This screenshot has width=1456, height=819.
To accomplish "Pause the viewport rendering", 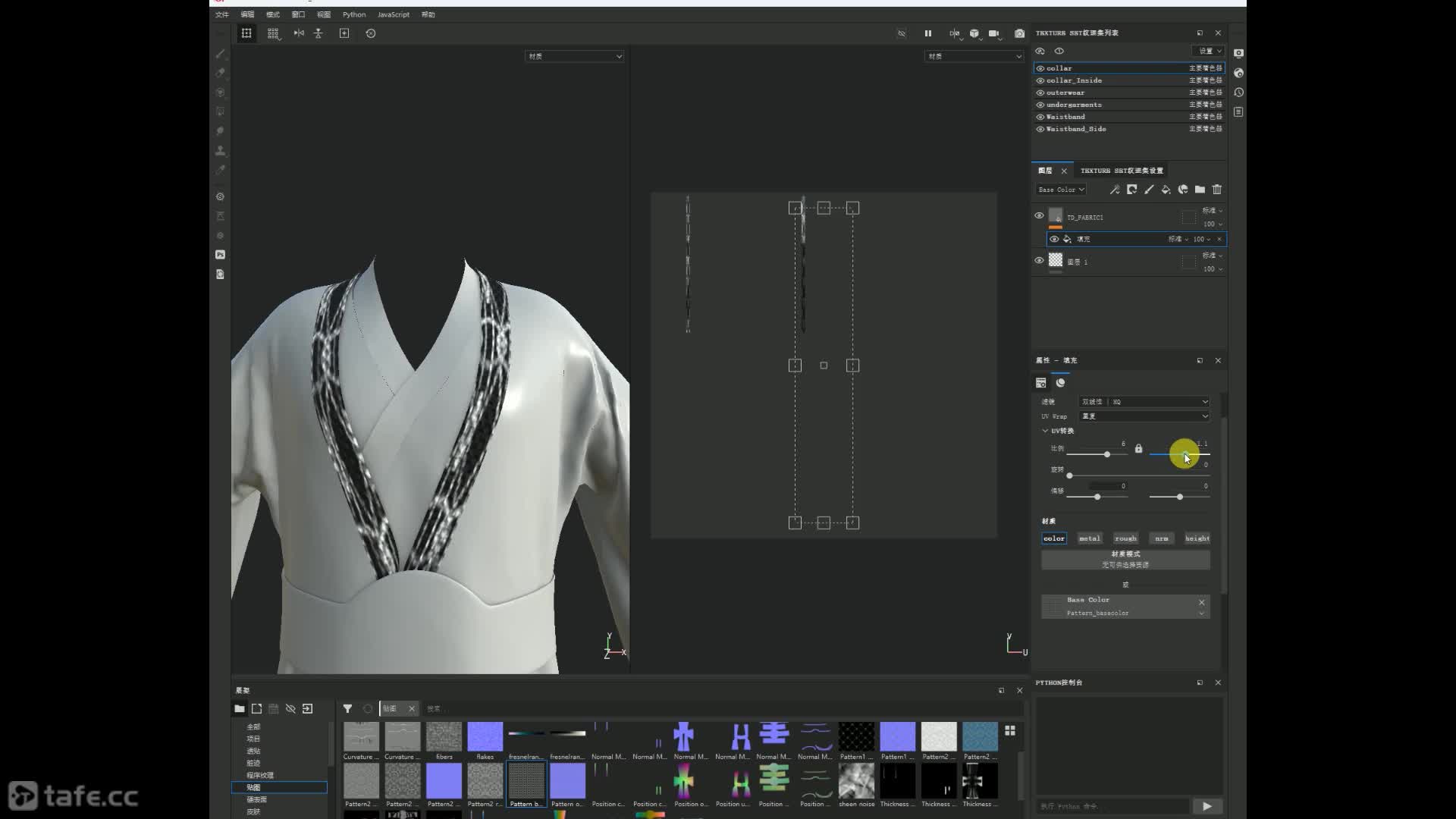I will pos(928,33).
